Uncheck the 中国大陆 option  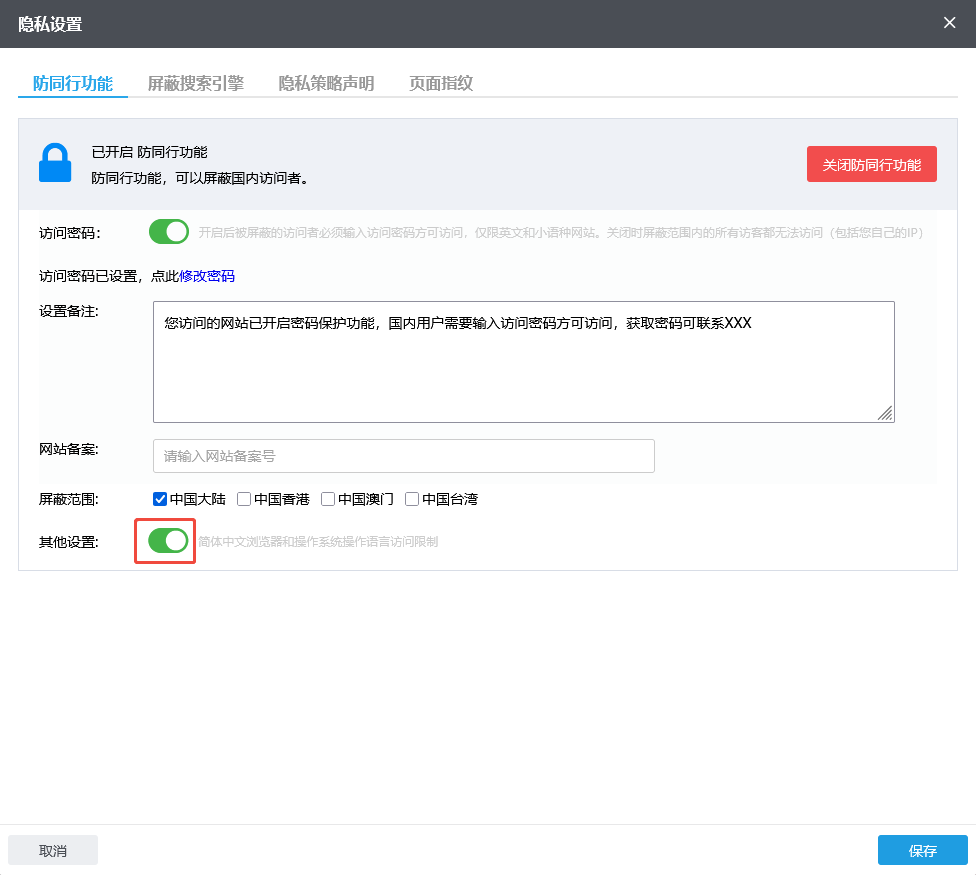coord(160,498)
